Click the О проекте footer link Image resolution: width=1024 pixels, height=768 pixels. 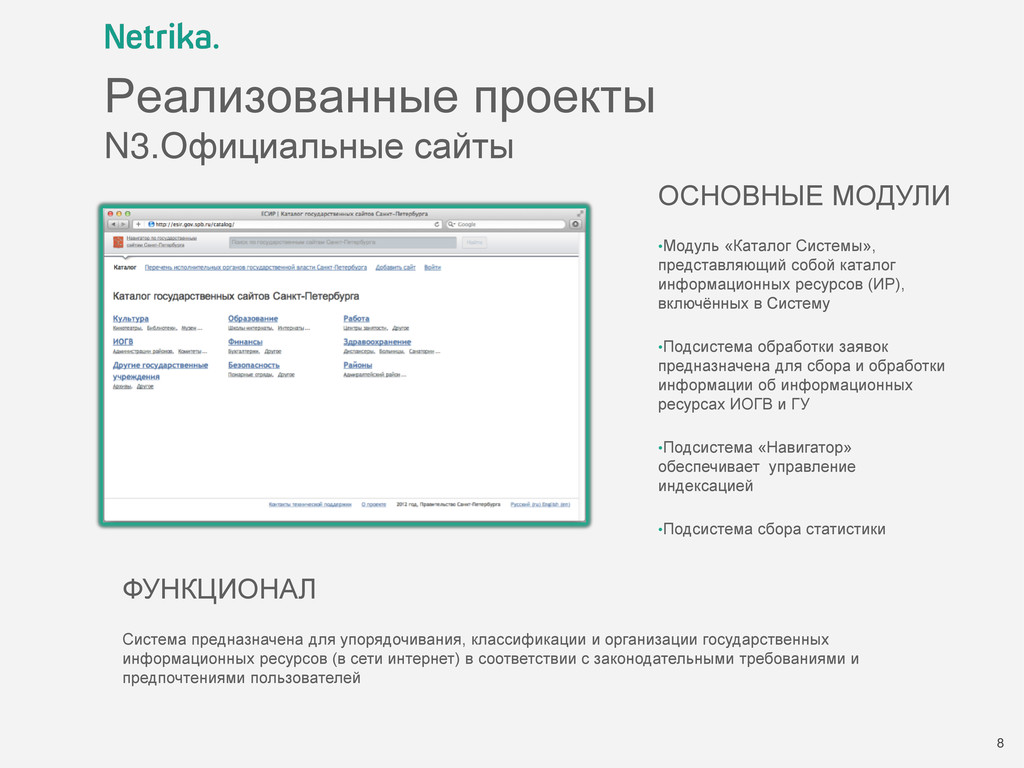(374, 504)
